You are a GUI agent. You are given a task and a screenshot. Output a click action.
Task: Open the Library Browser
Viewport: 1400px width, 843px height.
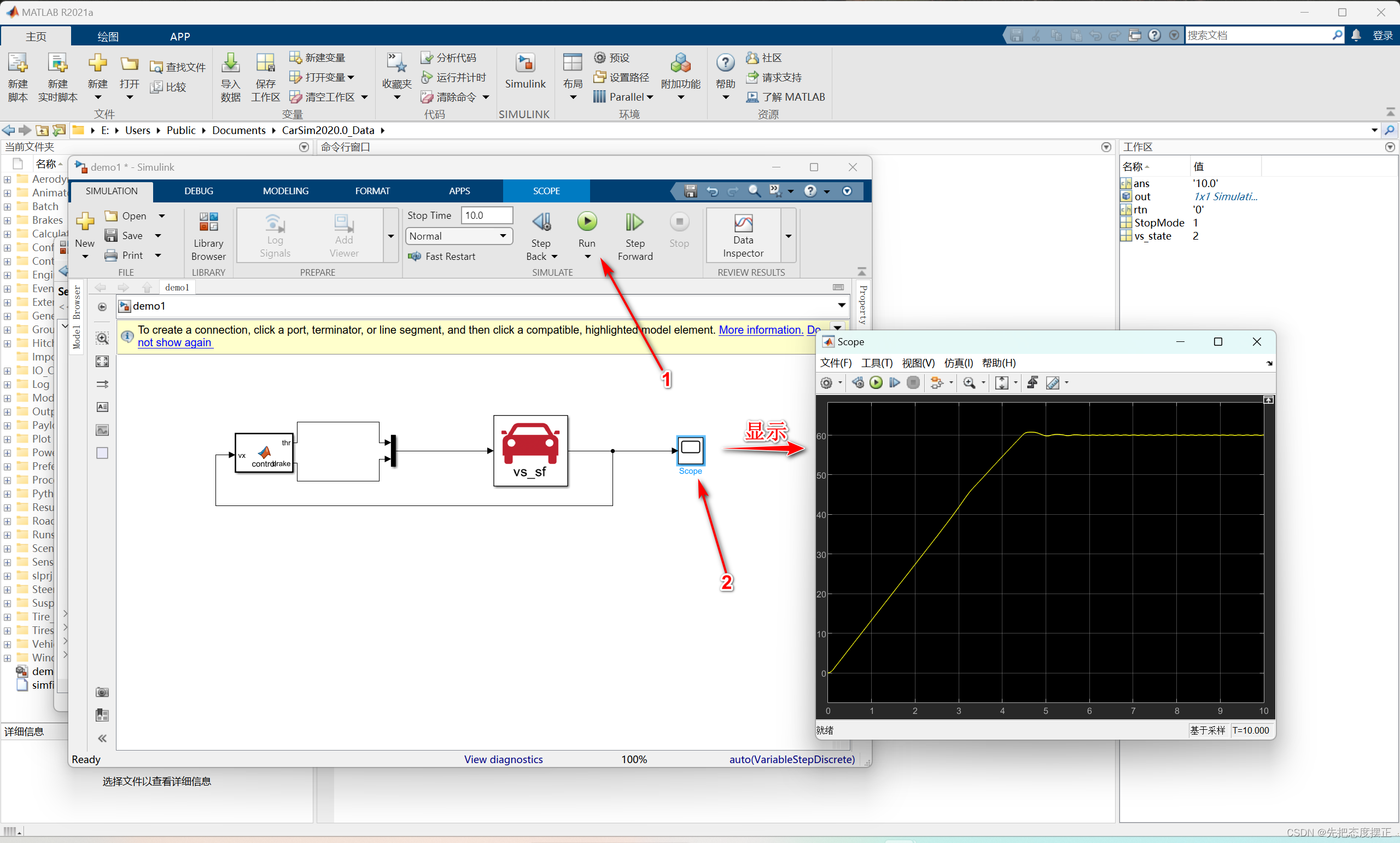(x=208, y=235)
